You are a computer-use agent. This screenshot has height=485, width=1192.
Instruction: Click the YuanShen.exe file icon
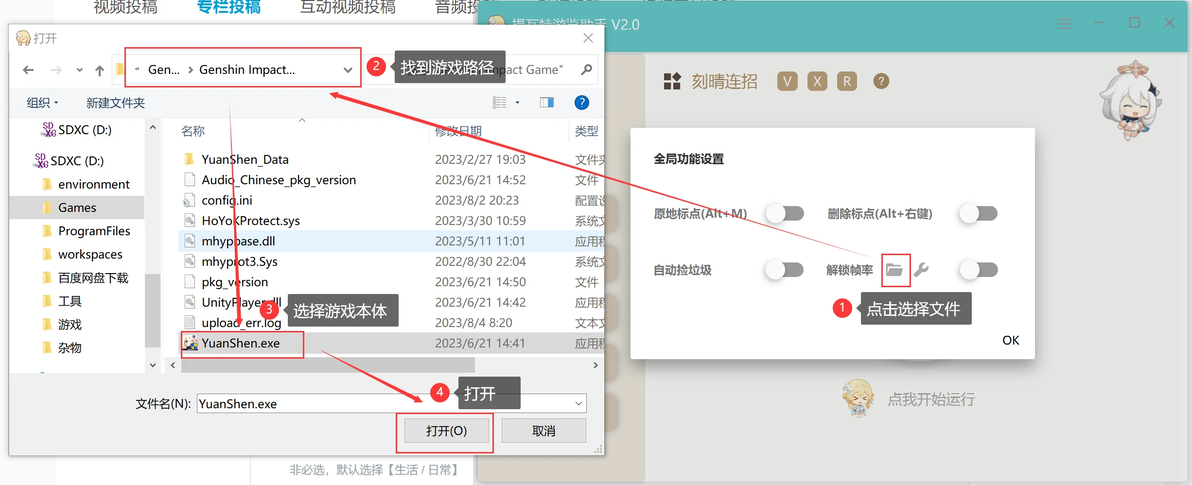[190, 343]
